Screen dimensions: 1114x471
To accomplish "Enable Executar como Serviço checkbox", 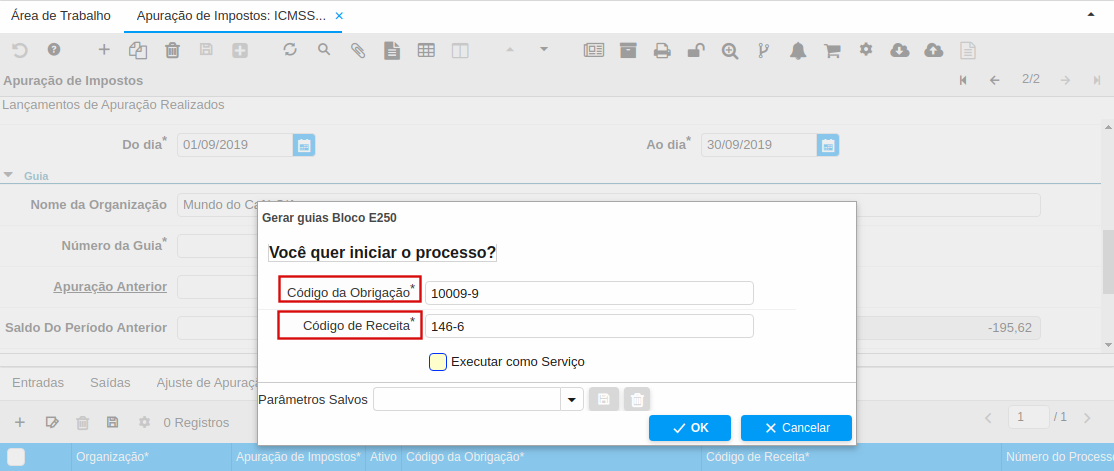I will click(438, 362).
